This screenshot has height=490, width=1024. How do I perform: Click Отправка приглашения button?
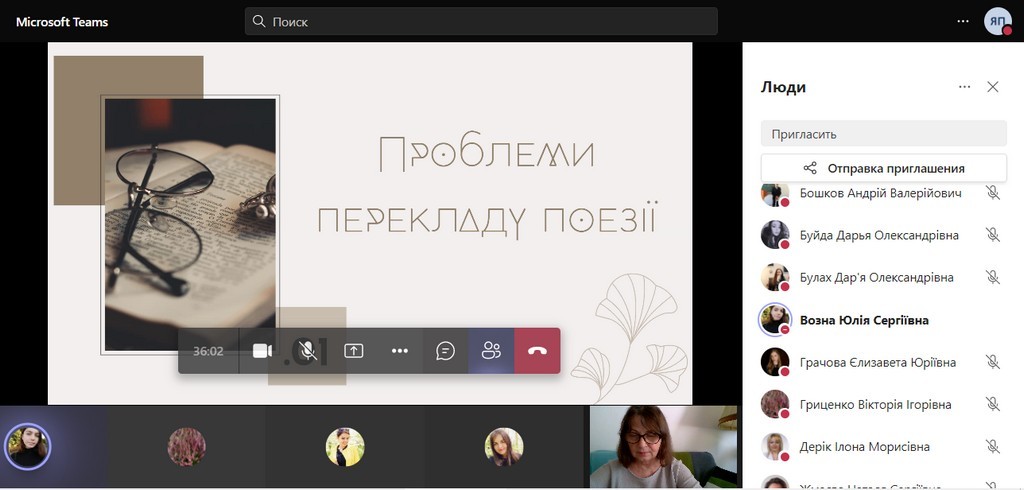pos(883,168)
